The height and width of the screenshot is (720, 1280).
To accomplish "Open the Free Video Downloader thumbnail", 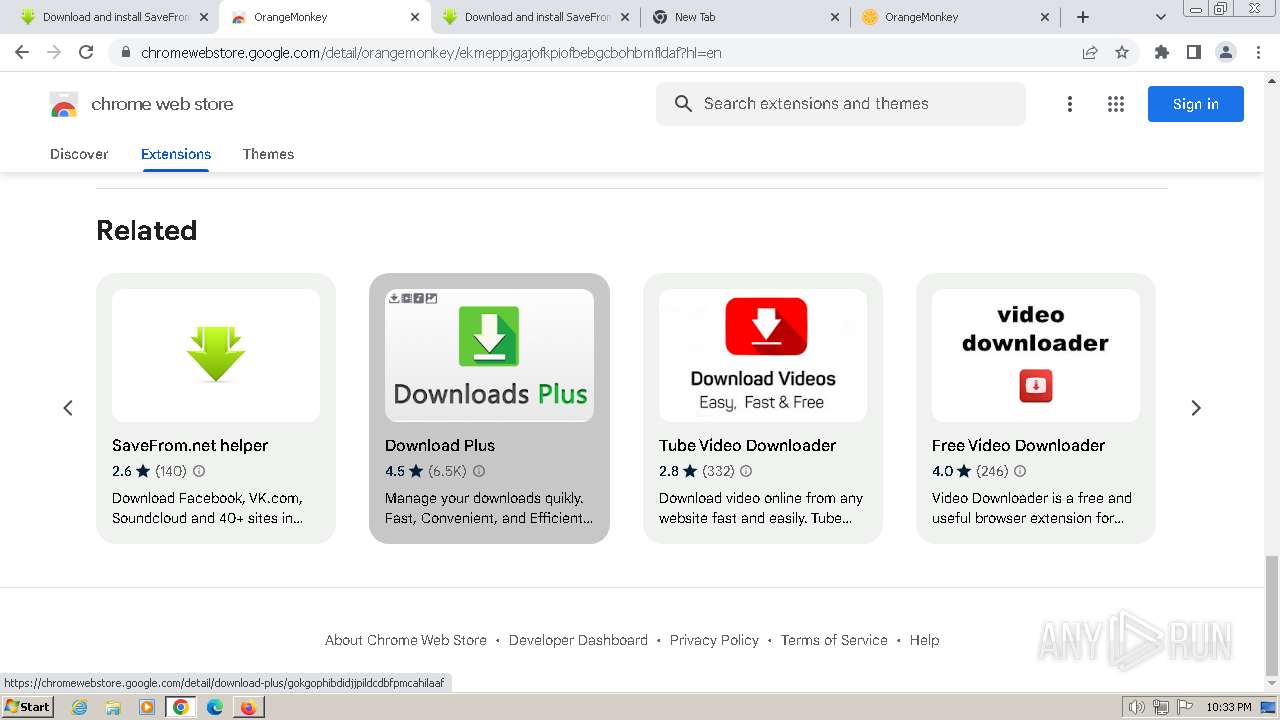I will coord(1036,355).
